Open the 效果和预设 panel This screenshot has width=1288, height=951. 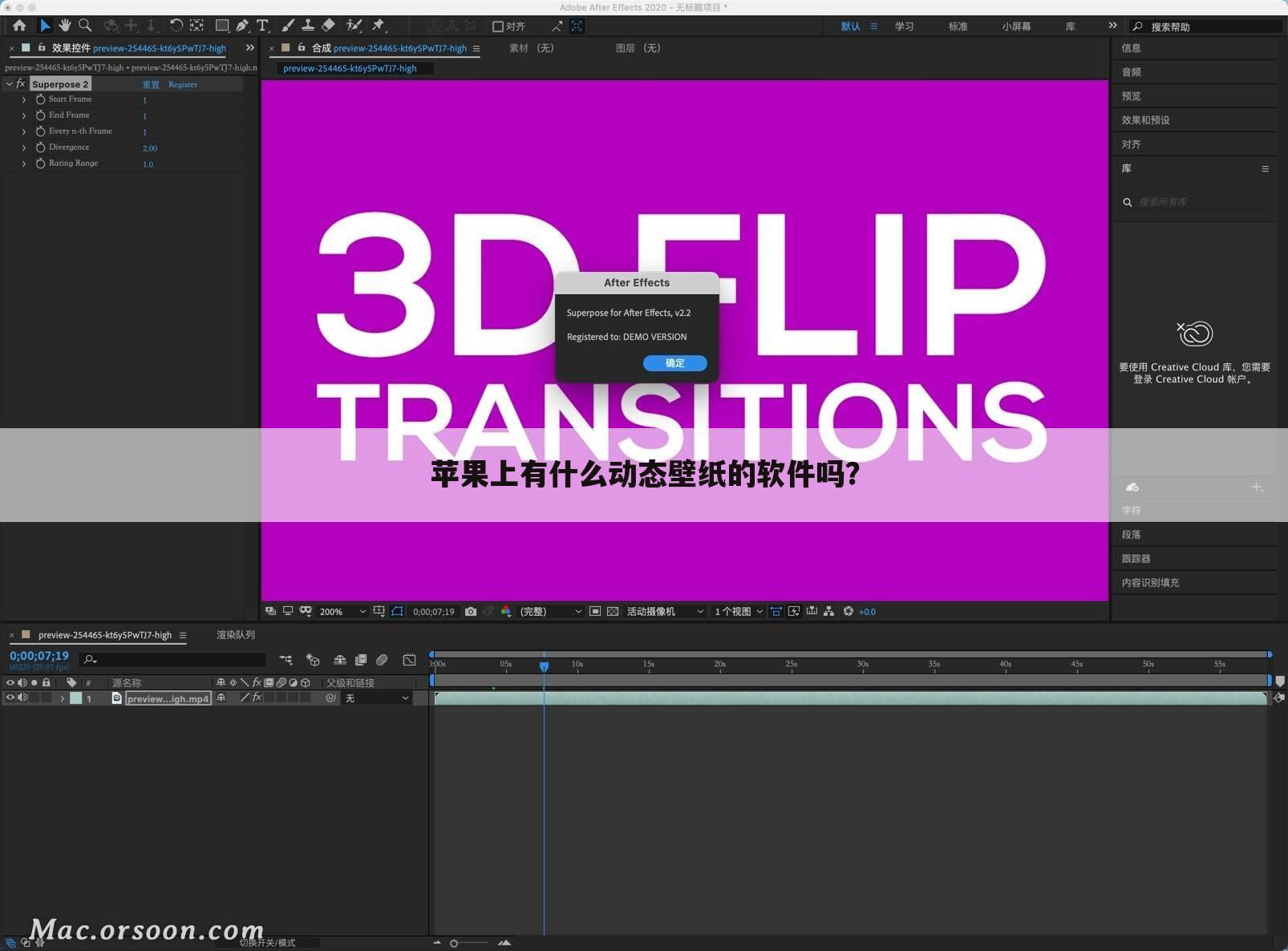click(1145, 120)
